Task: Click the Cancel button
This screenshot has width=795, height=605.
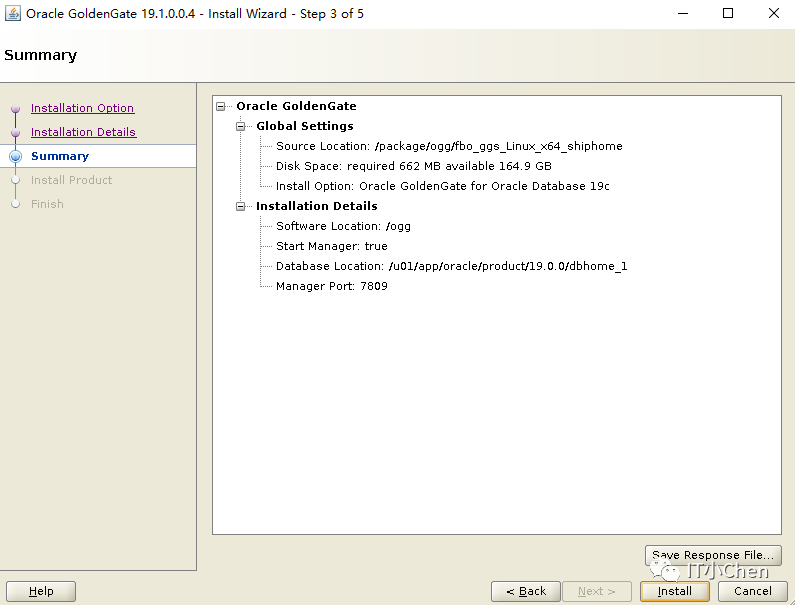Action: click(x=752, y=591)
